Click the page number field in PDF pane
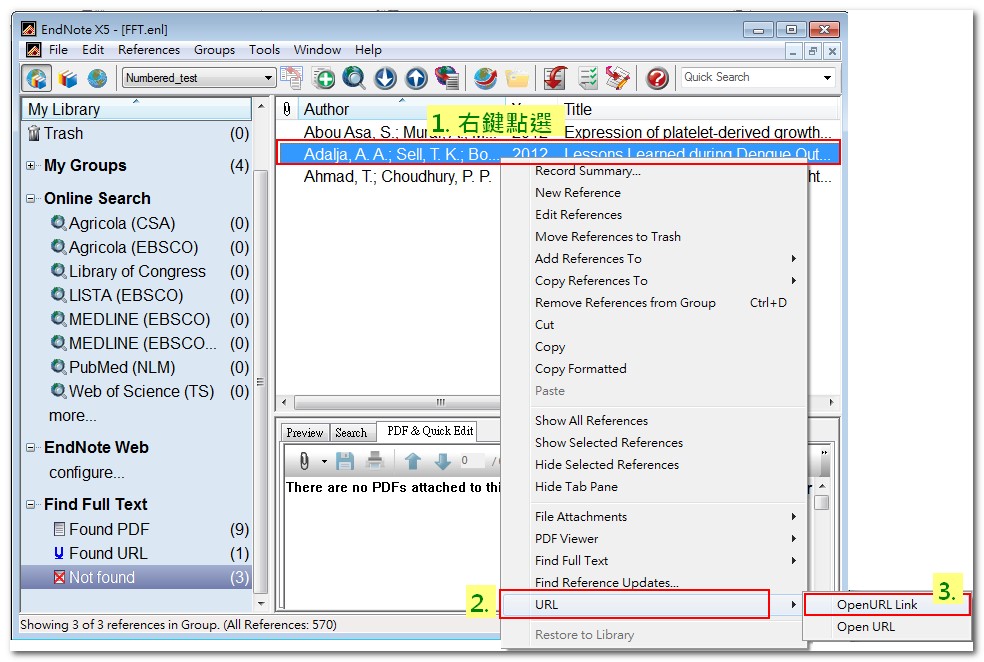 pos(473,461)
